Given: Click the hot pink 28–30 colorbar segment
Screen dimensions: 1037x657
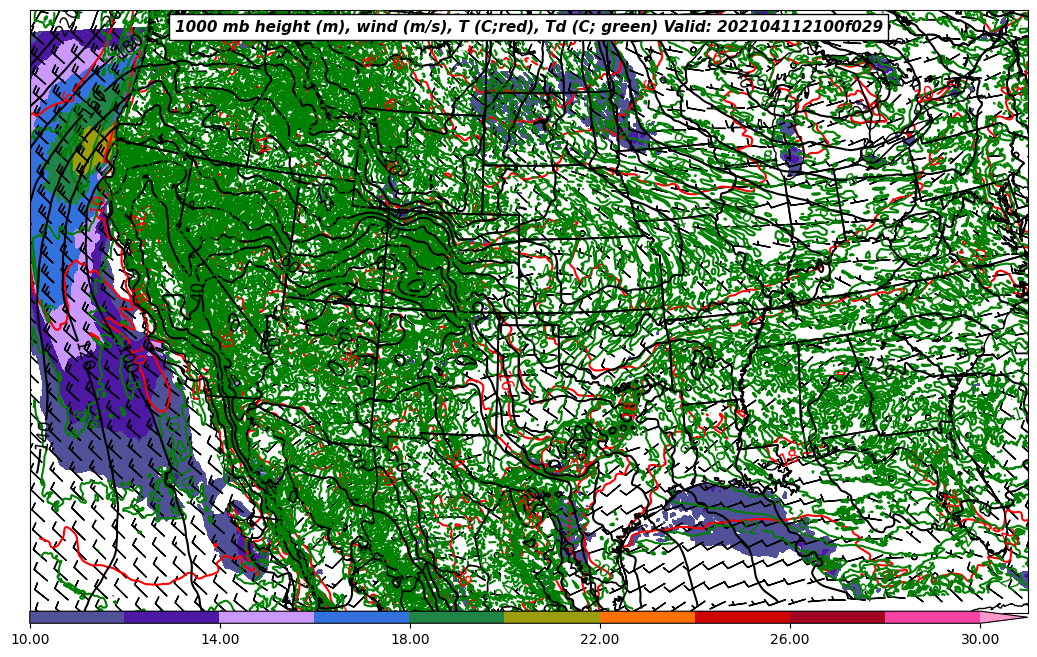Looking at the screenshot, I should [x=933, y=617].
